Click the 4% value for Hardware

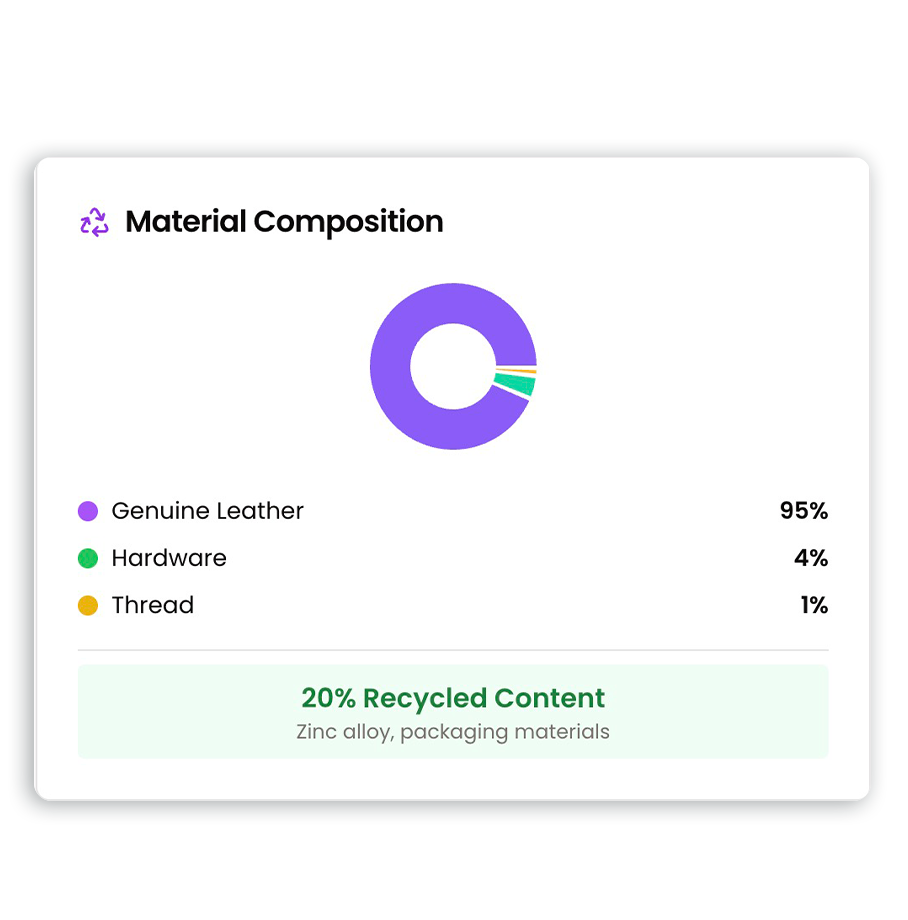point(811,558)
